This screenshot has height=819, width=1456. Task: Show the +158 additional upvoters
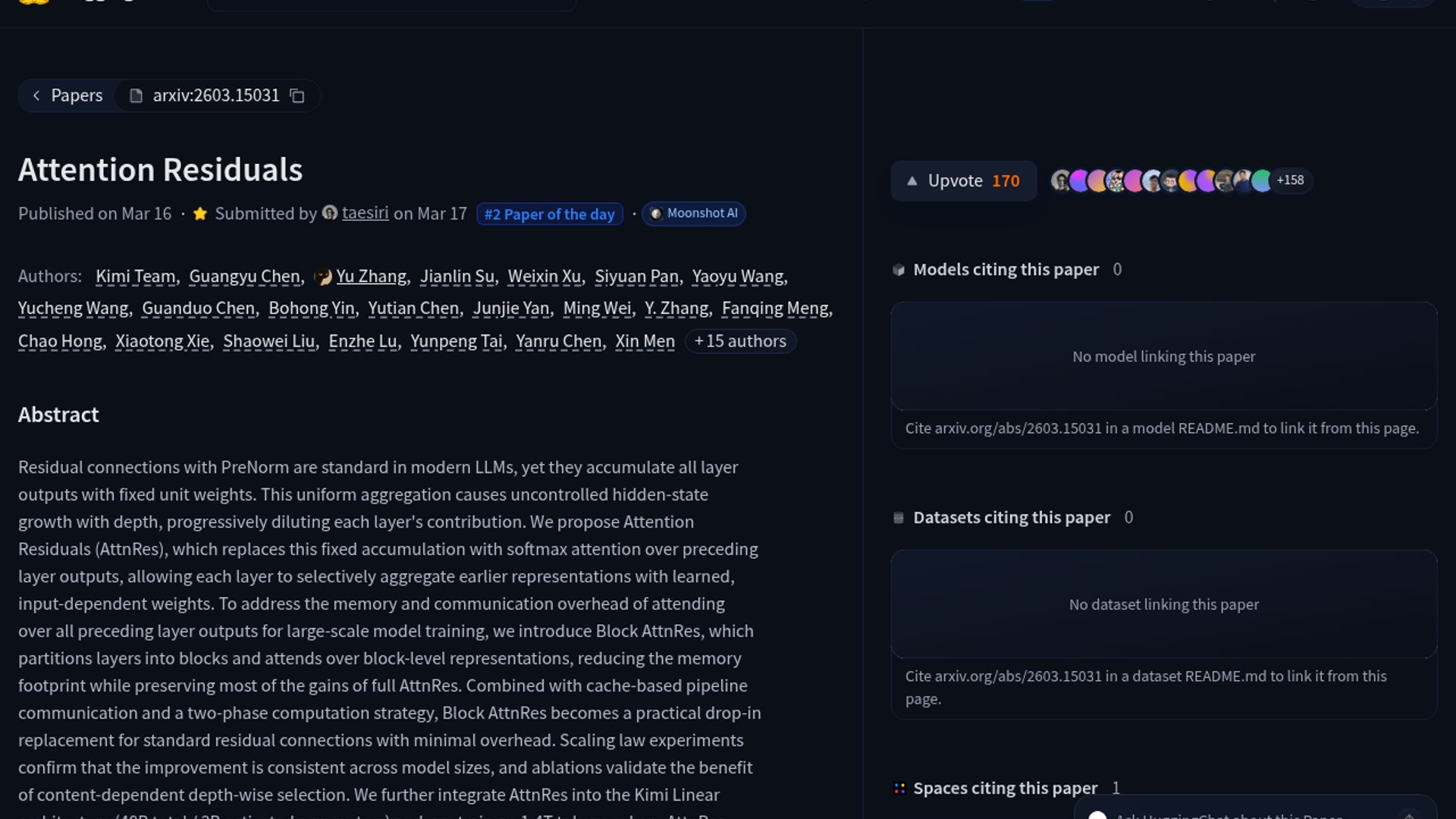1290,180
